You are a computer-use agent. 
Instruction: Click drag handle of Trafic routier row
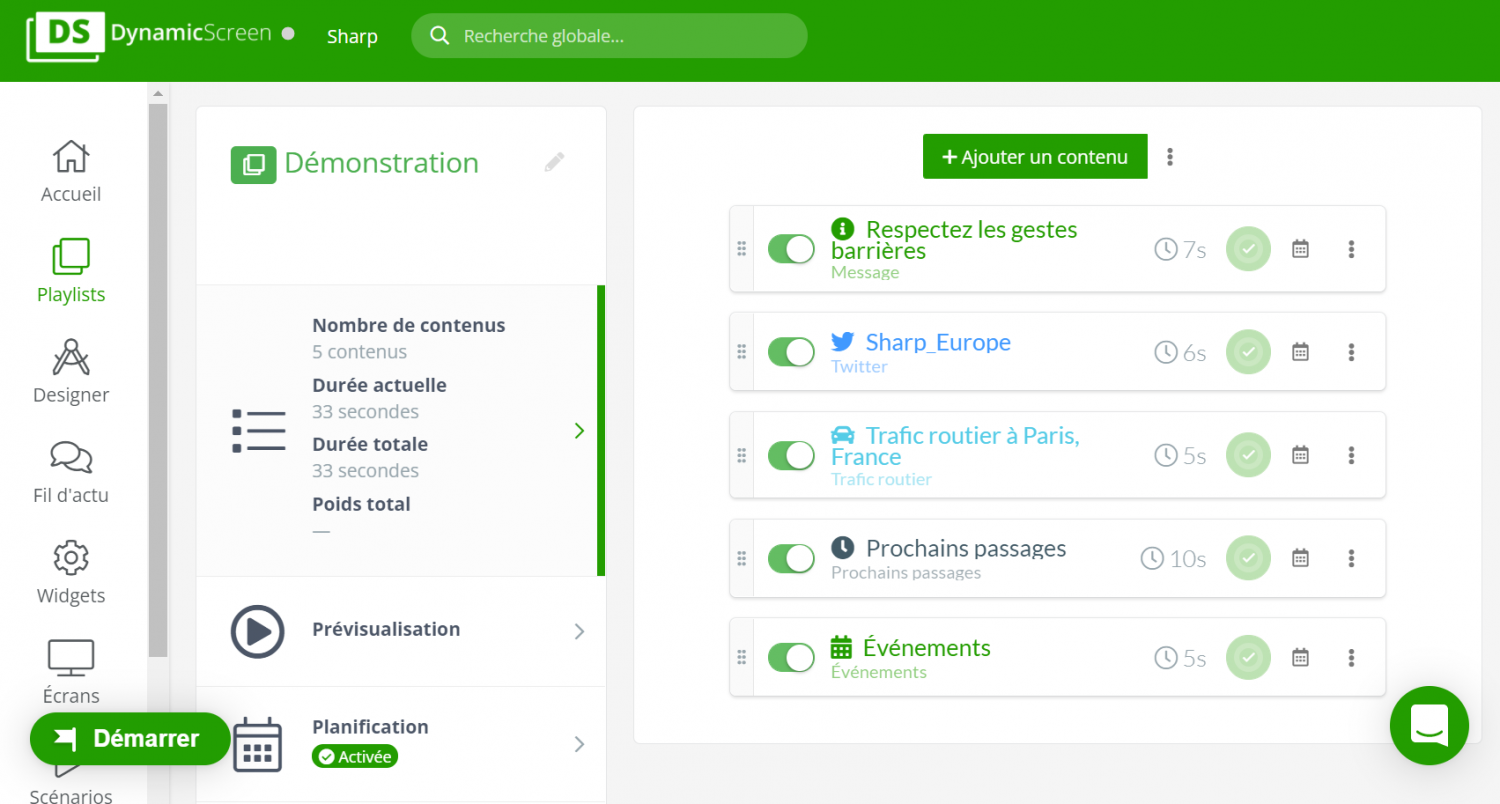pyautogui.click(x=742, y=455)
